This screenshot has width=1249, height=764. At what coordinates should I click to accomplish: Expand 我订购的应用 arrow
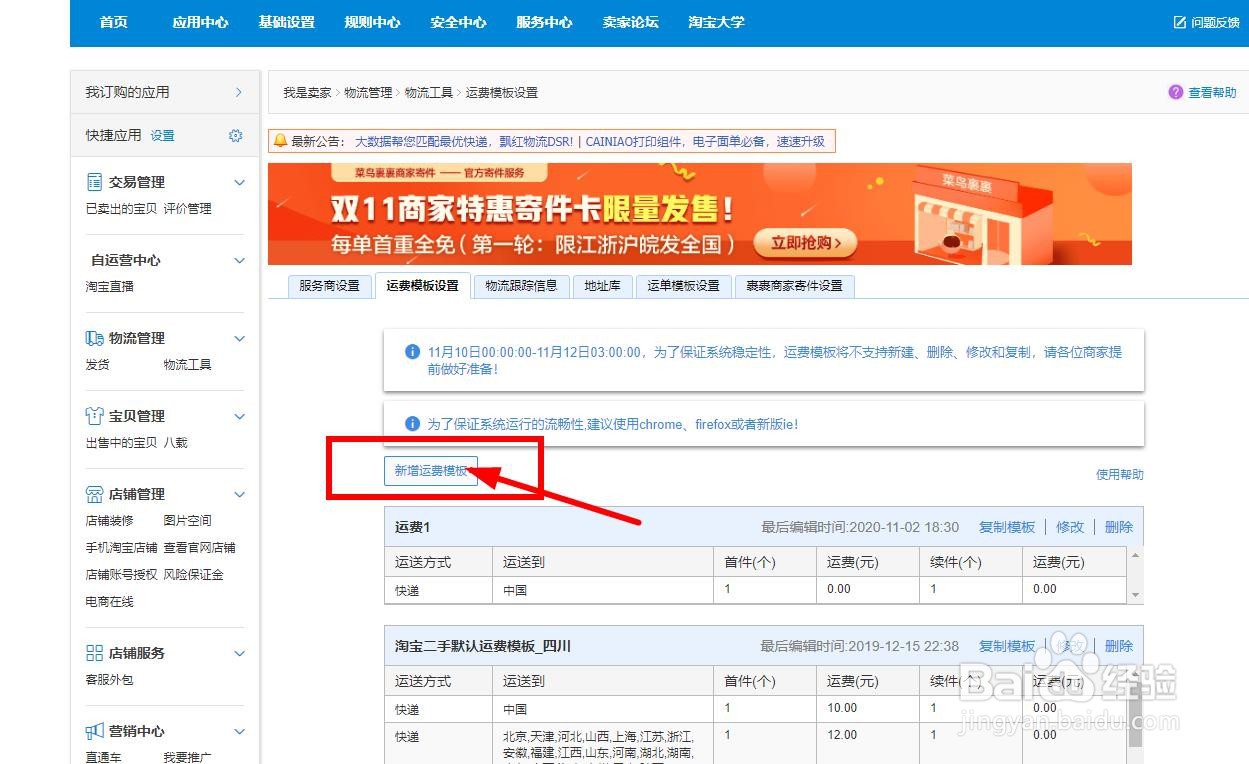point(238,92)
